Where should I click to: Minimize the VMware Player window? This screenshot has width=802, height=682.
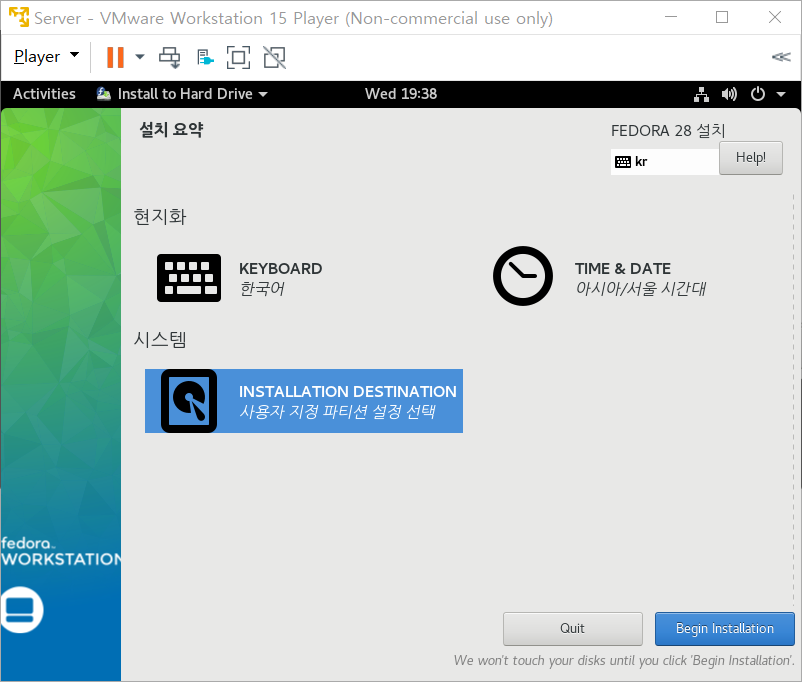[671, 17]
